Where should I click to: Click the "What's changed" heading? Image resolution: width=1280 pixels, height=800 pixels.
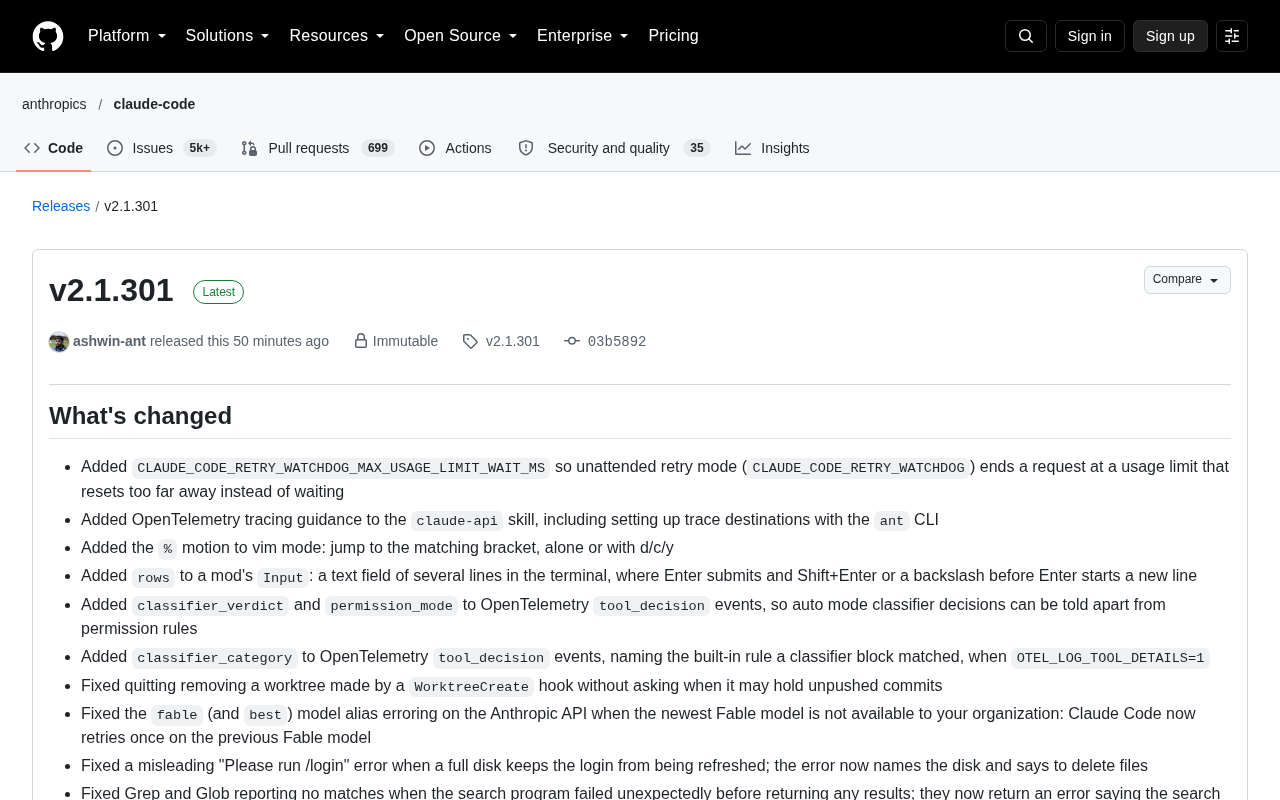click(x=140, y=416)
